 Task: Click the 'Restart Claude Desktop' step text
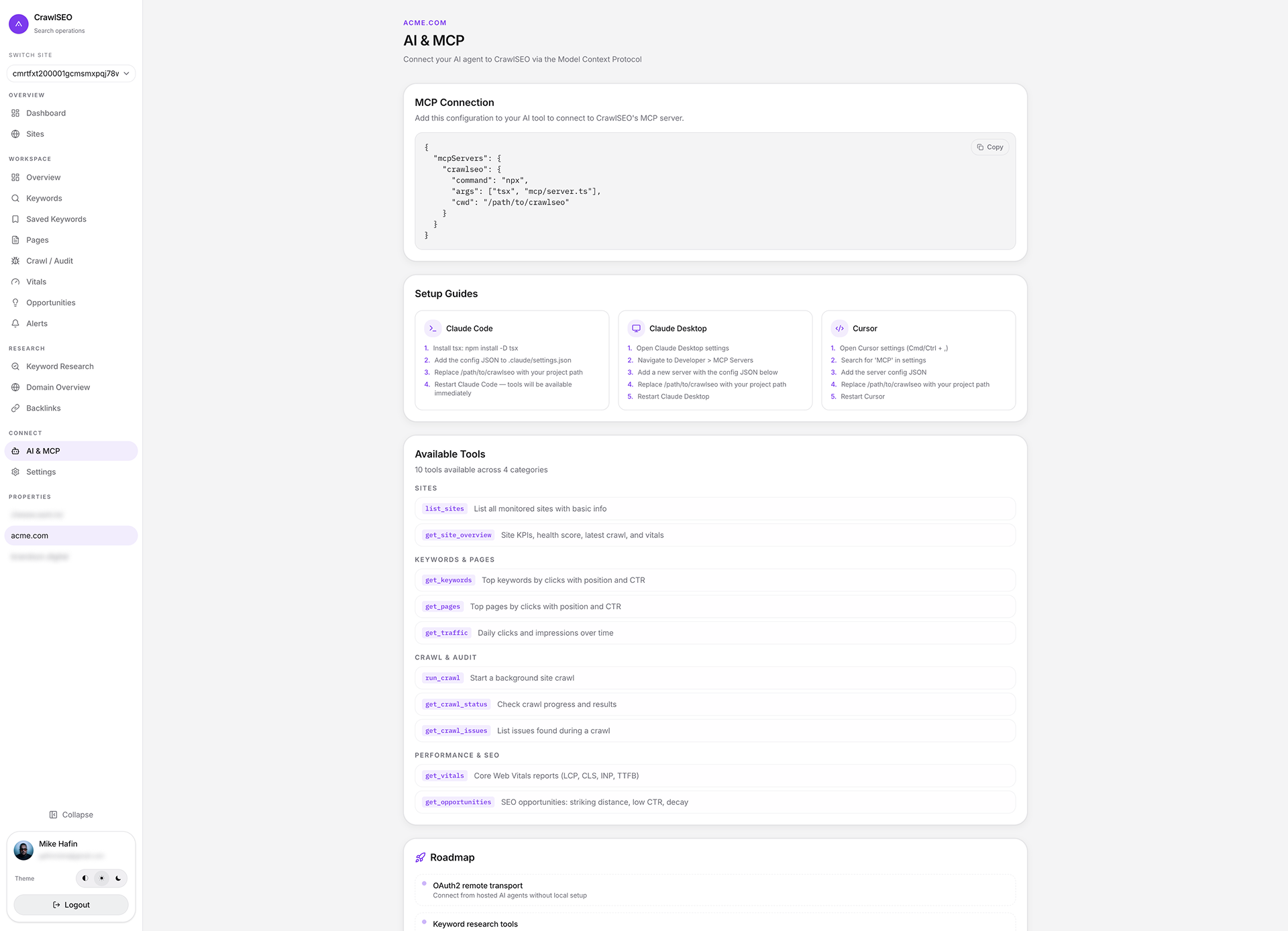[x=673, y=396]
